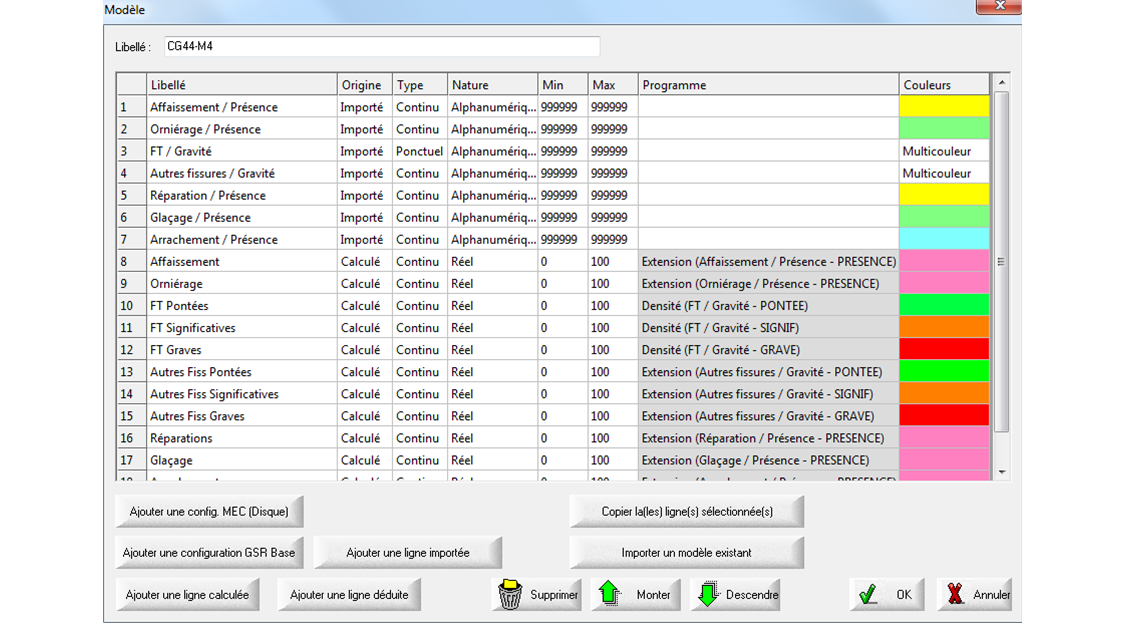Open Importer un modèle existant

[x=686, y=553]
